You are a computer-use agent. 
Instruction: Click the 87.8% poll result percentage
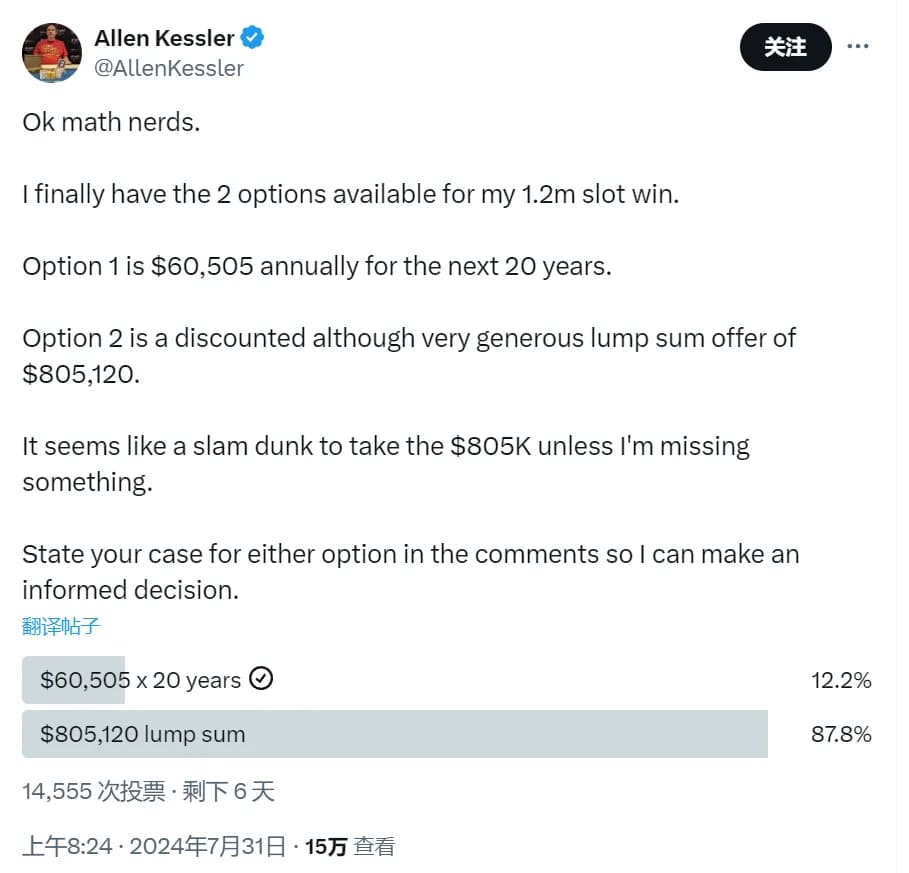coord(841,735)
